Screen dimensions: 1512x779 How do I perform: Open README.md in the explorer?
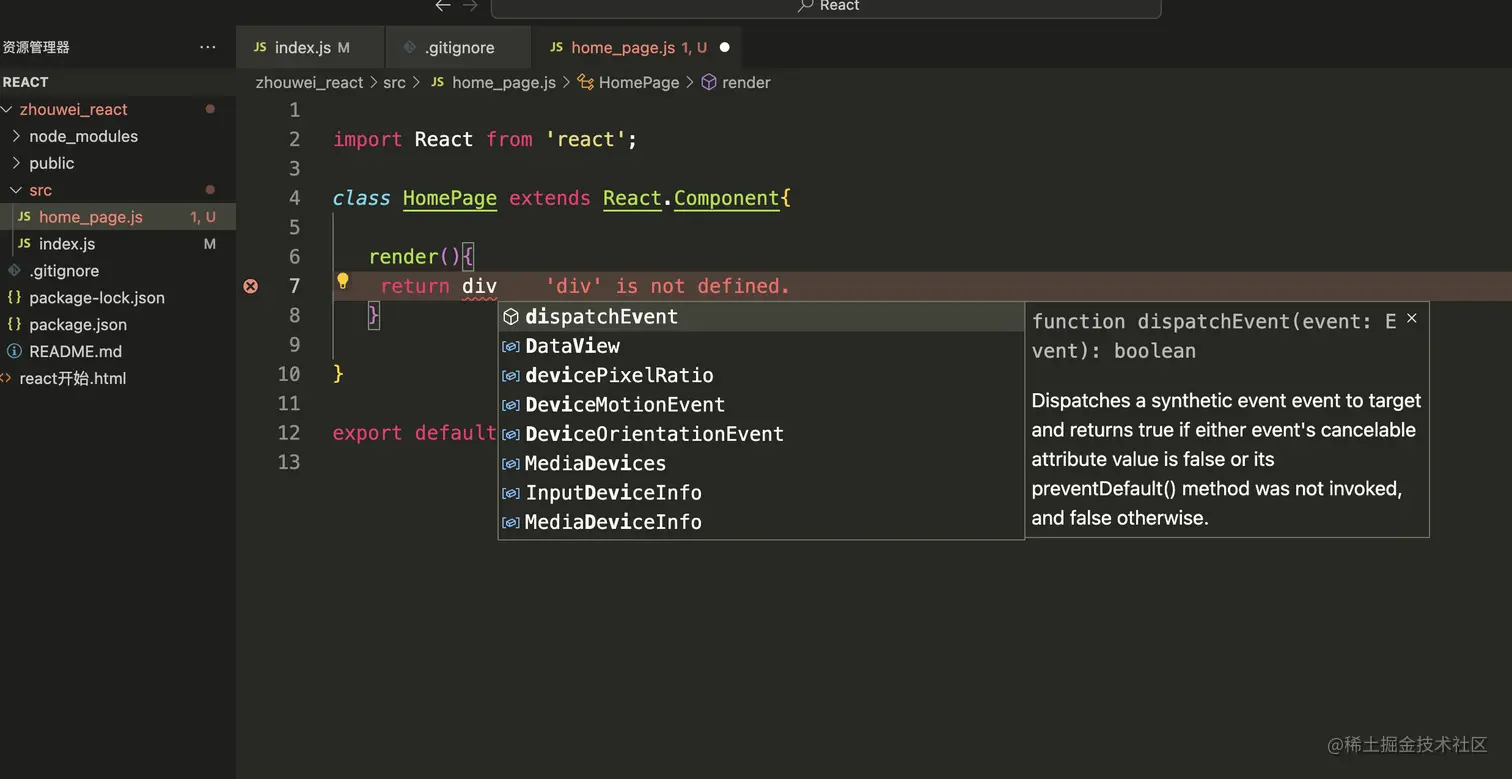(x=118, y=352)
